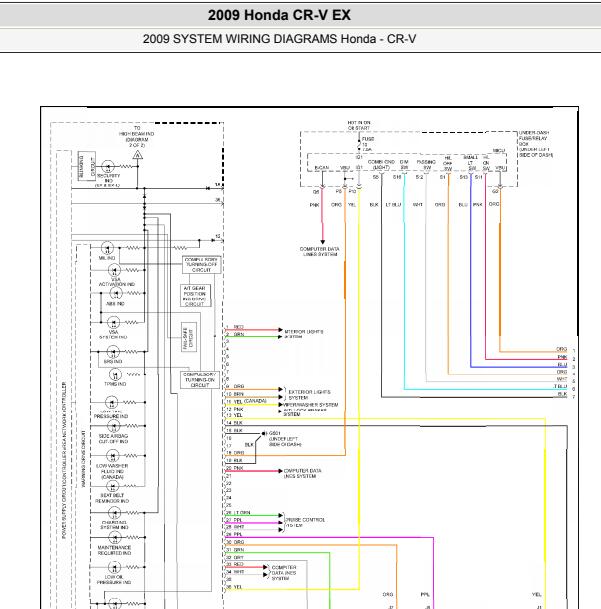
Task: Select the "SRS IND" label
Action: (113, 362)
